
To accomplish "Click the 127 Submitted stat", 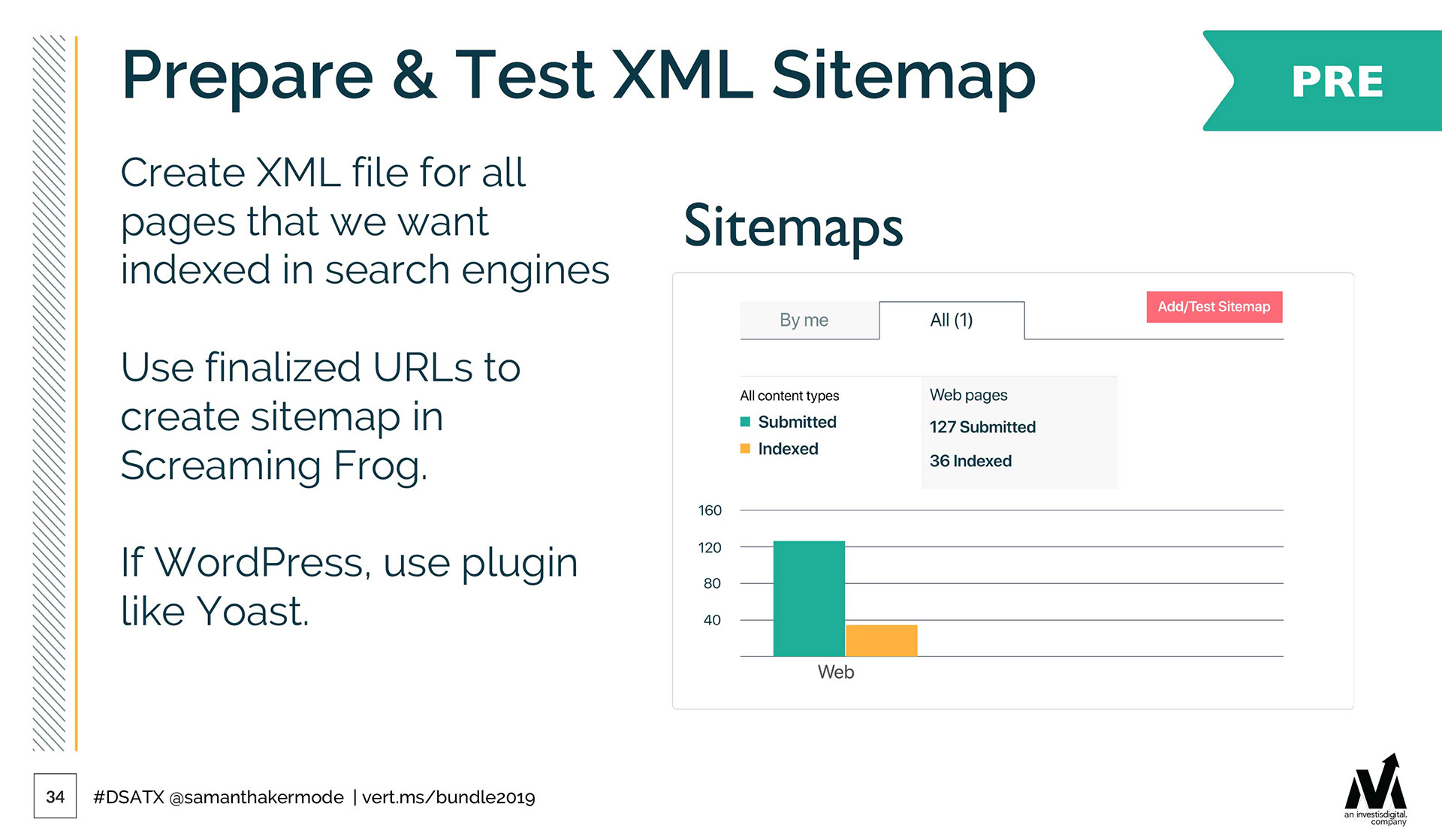I will pyautogui.click(x=982, y=427).
